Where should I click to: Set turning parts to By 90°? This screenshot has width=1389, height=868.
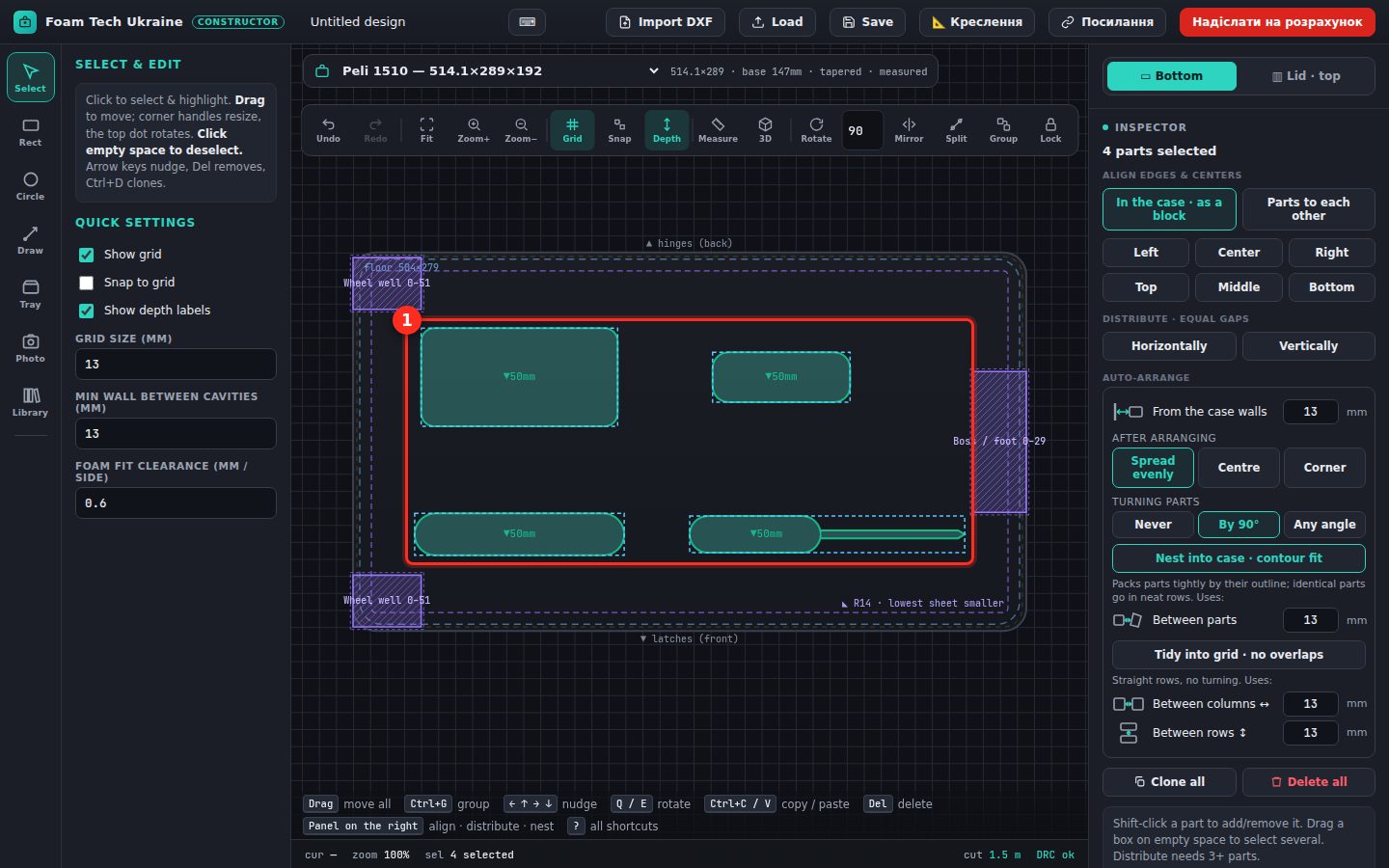[x=1239, y=525]
